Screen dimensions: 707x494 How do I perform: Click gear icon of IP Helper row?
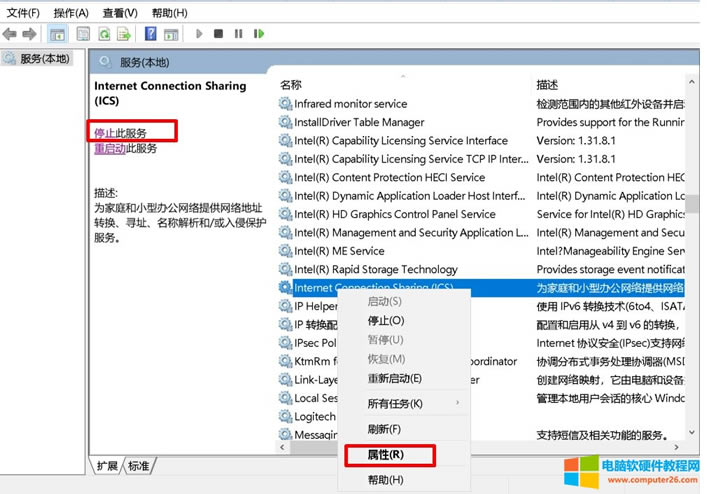tap(285, 306)
